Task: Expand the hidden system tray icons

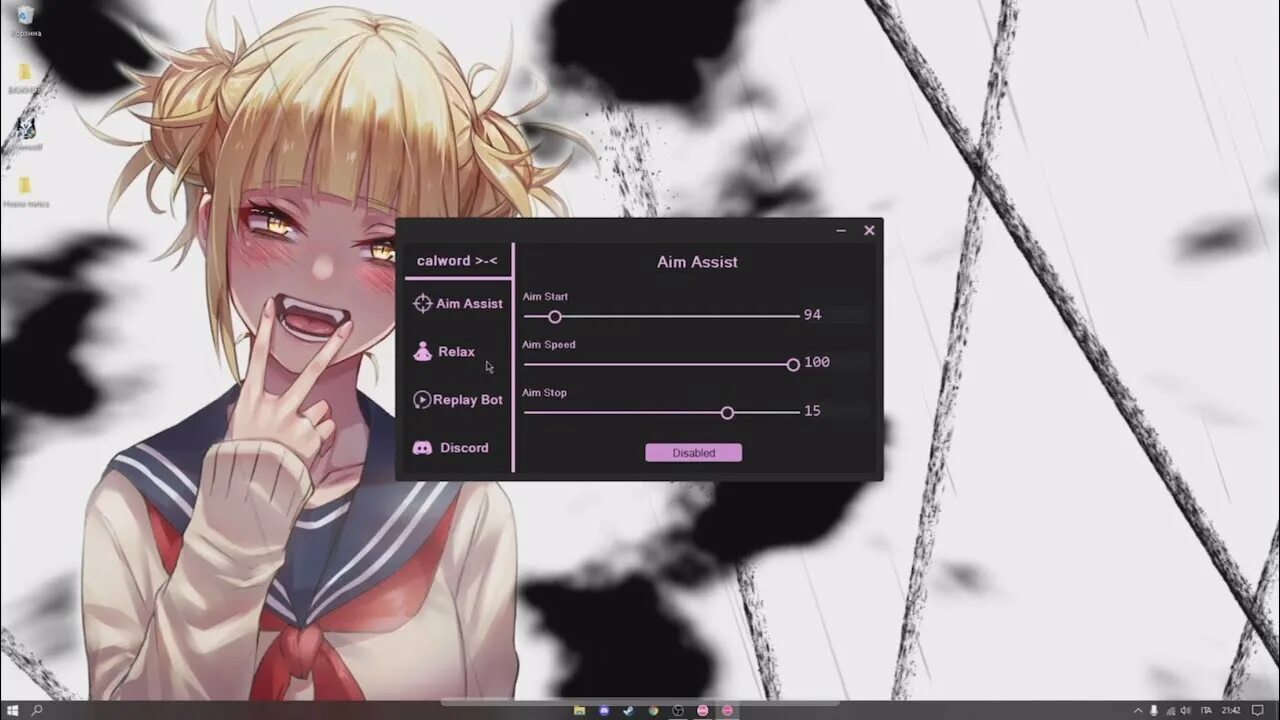Action: tap(1137, 710)
